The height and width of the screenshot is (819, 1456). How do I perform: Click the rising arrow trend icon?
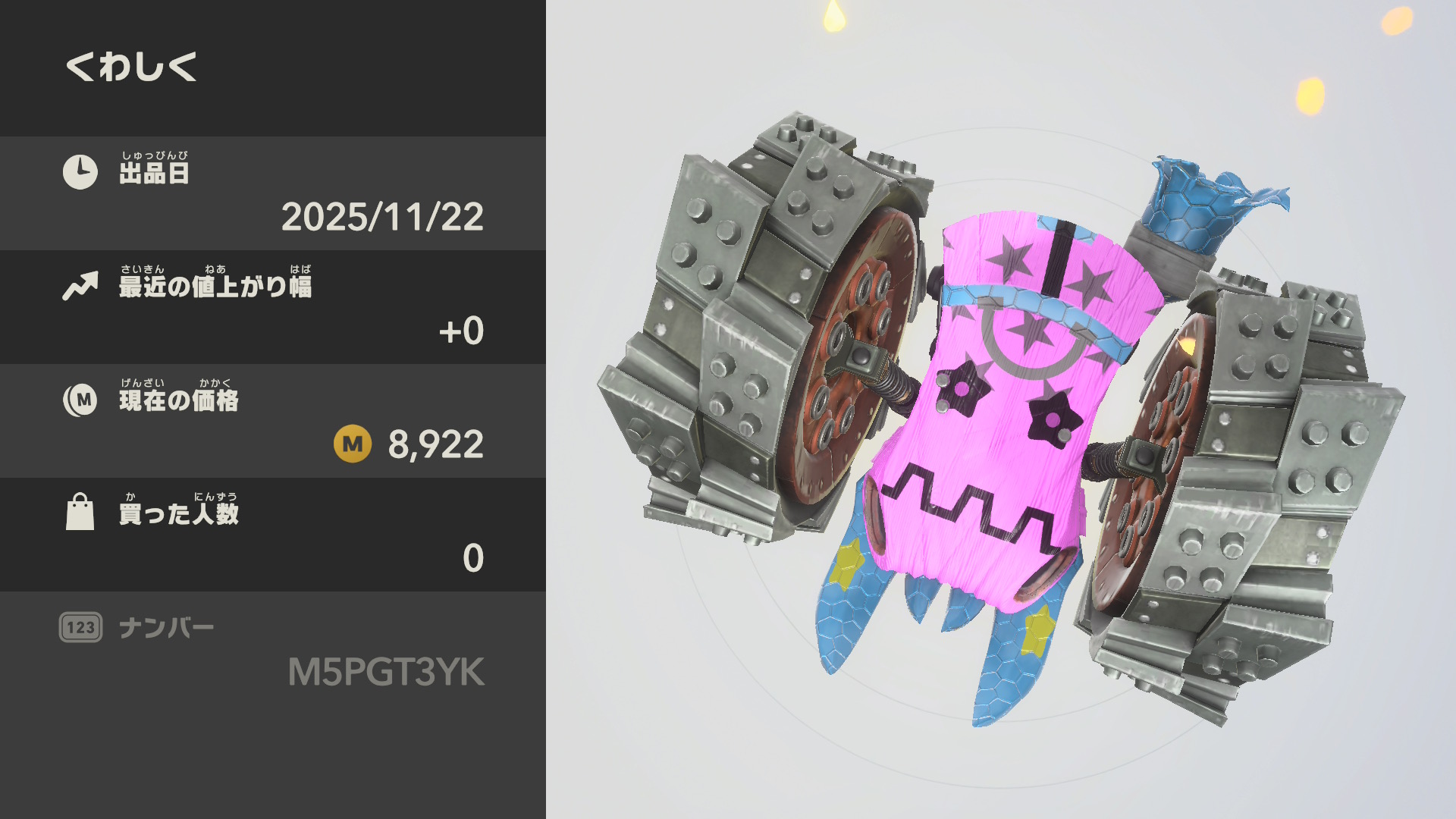coord(80,286)
